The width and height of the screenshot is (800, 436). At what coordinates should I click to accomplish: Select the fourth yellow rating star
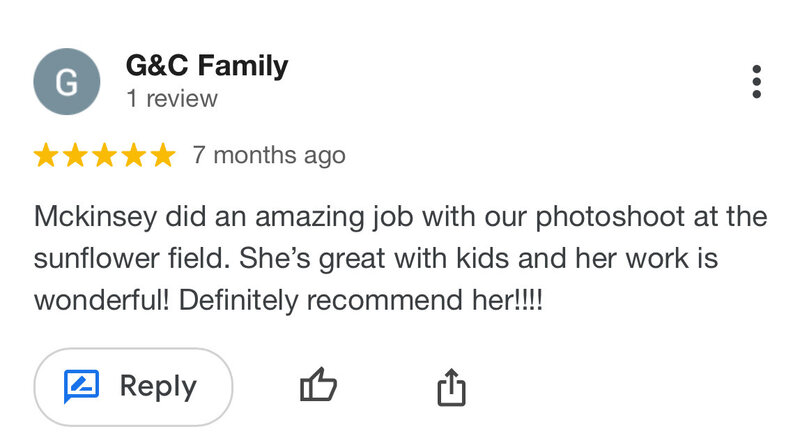click(134, 155)
